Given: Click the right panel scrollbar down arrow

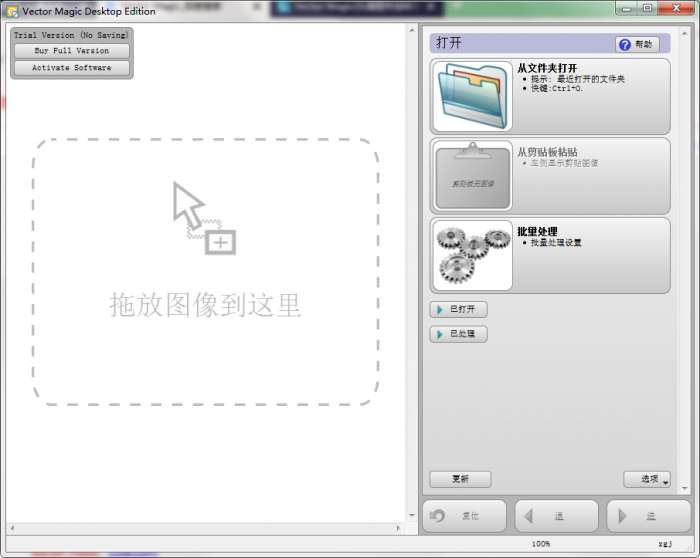Looking at the screenshot, I should click(x=684, y=488).
